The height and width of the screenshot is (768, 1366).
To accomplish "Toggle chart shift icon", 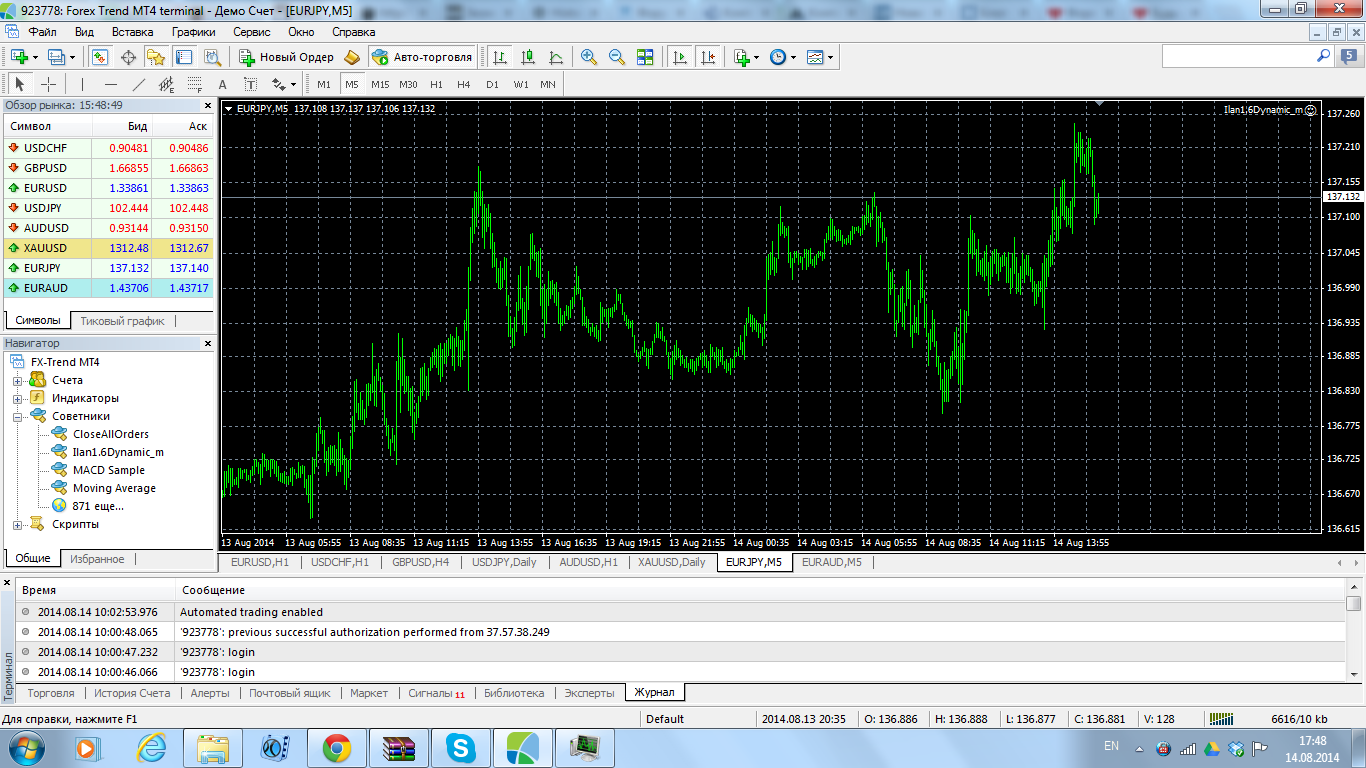I will point(708,57).
